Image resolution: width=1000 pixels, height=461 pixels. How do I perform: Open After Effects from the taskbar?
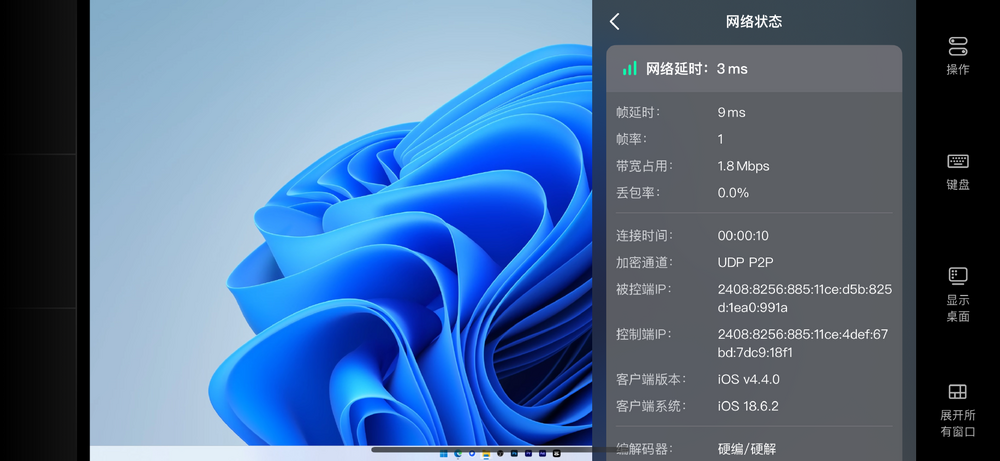(542, 453)
